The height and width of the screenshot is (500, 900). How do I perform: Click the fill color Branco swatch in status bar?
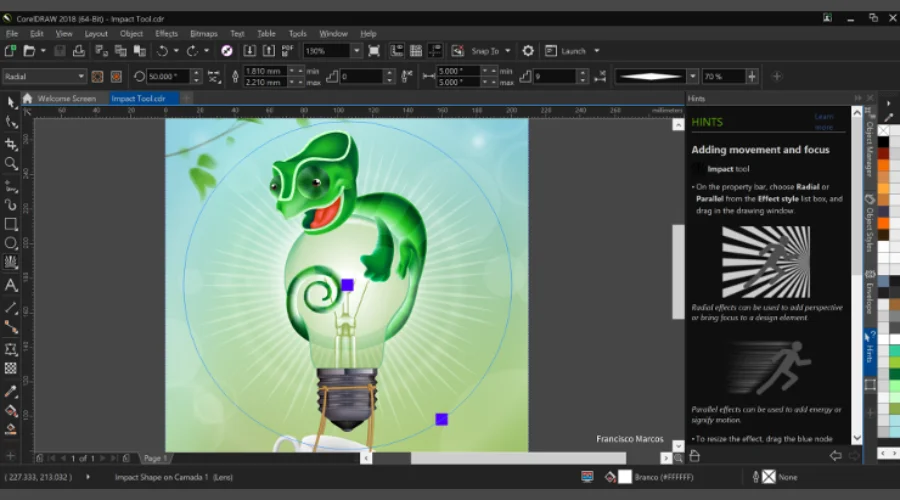click(x=625, y=477)
